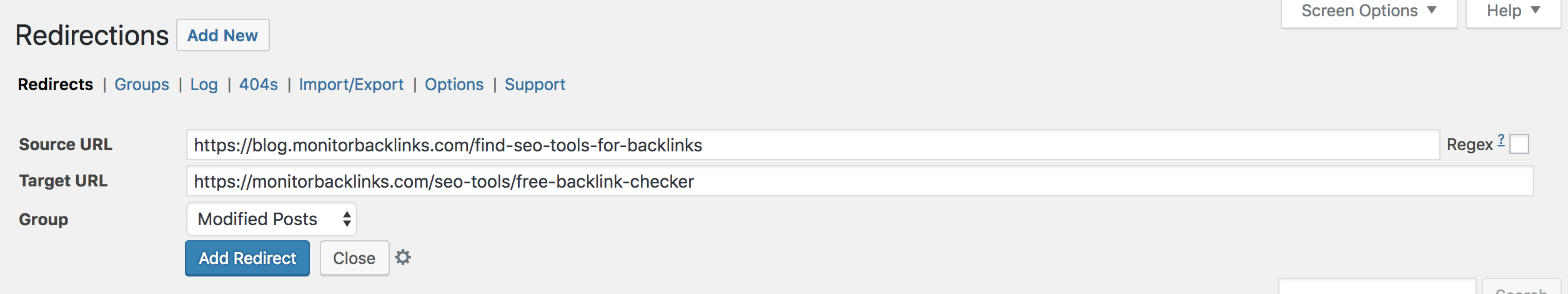Open the Log tab

click(204, 84)
